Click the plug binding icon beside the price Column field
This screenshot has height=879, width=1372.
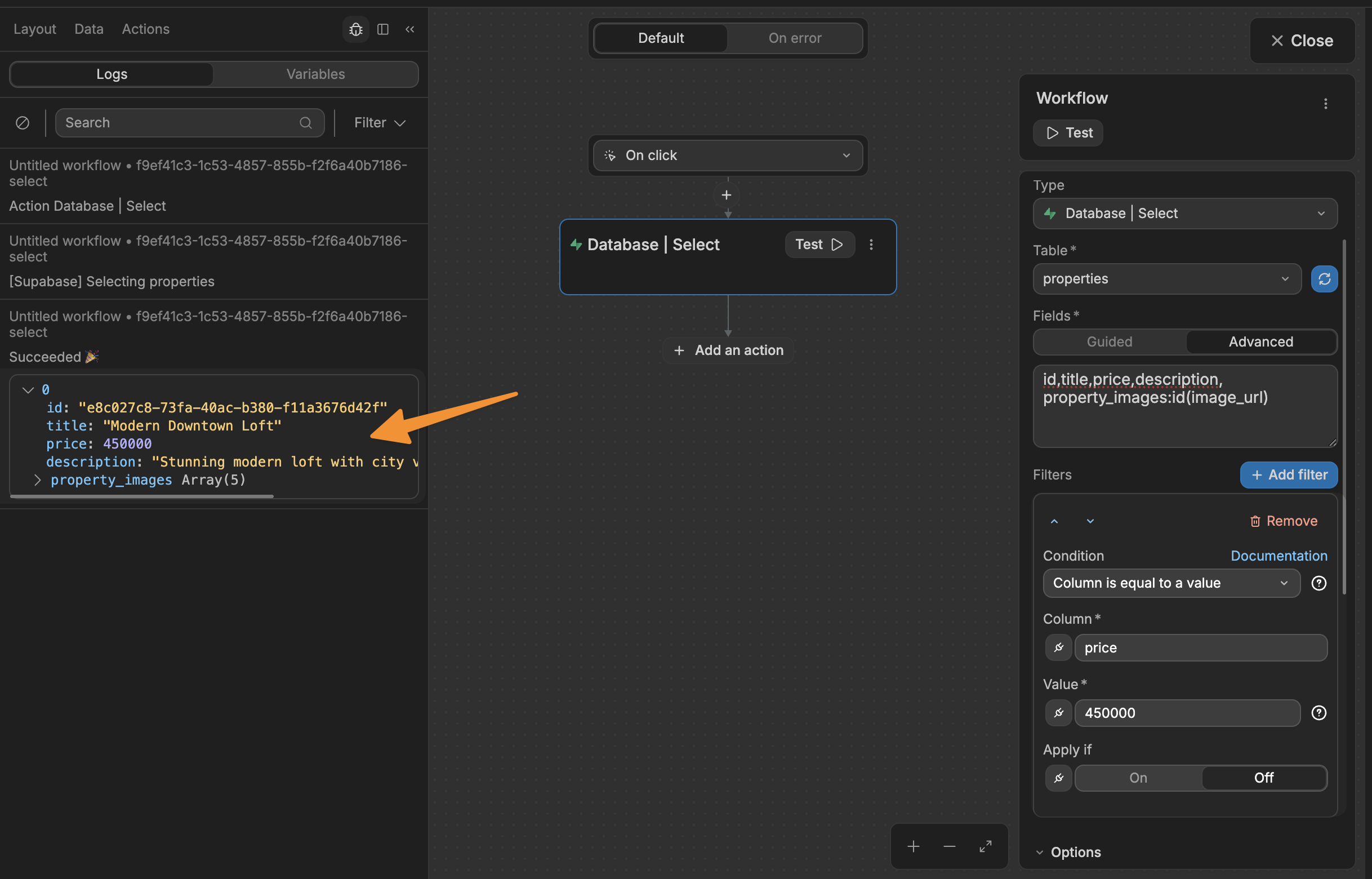click(x=1058, y=647)
